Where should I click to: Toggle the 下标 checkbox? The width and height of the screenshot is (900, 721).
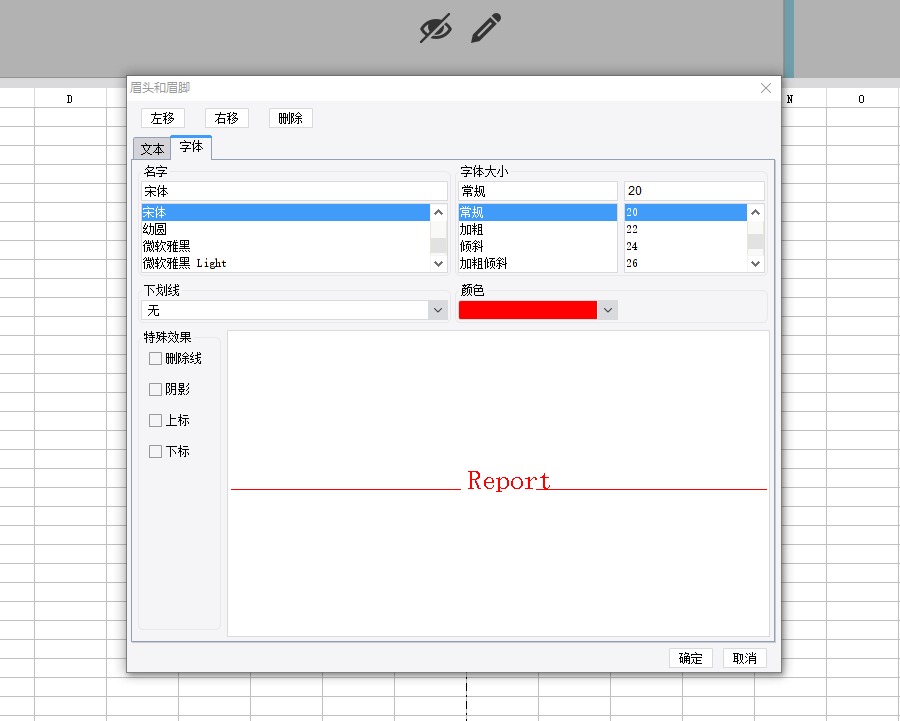tap(155, 452)
